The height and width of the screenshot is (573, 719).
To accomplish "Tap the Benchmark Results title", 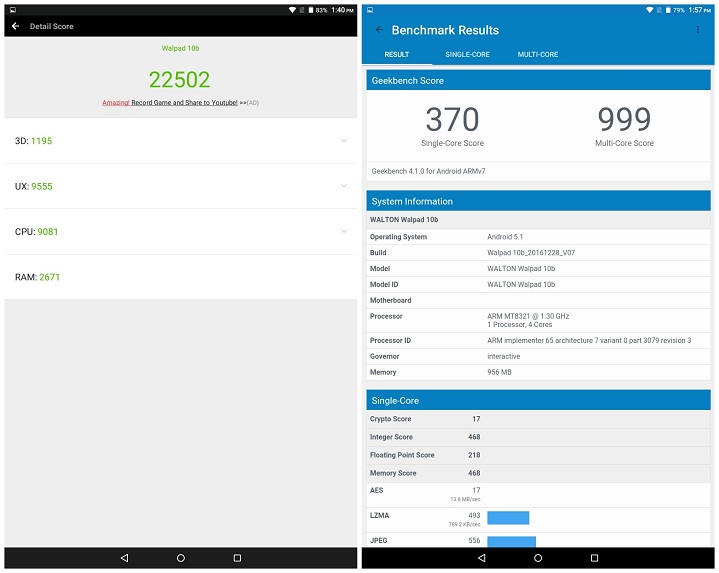I will click(445, 30).
